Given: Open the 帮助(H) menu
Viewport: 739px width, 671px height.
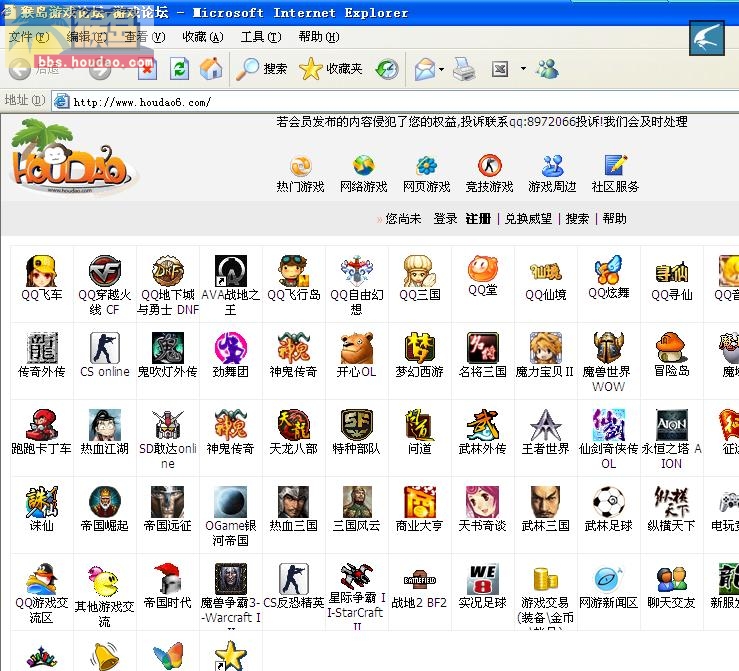Looking at the screenshot, I should click(319, 37).
